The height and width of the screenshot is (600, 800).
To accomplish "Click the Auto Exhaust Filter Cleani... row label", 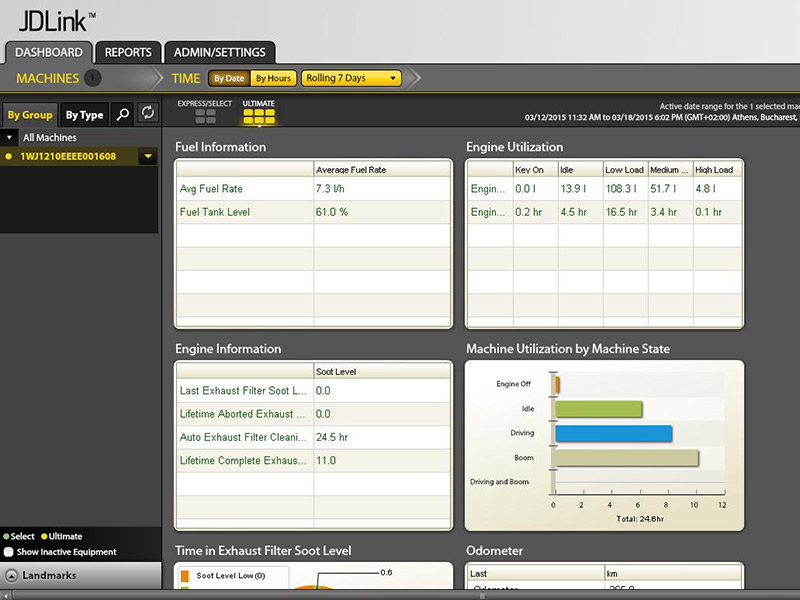I will pos(243,438).
